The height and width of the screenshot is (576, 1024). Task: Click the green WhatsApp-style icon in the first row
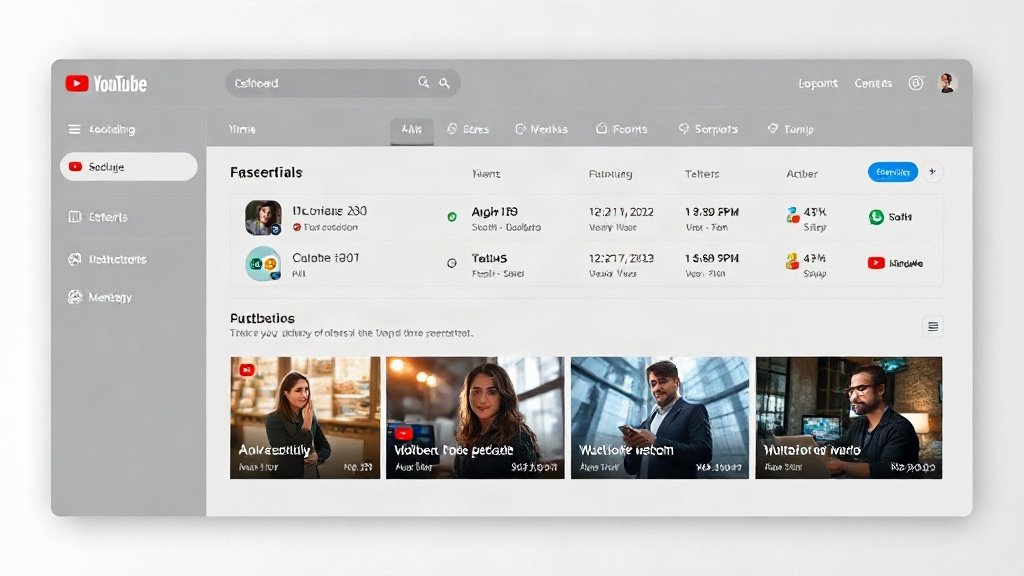pyautogui.click(x=876, y=217)
